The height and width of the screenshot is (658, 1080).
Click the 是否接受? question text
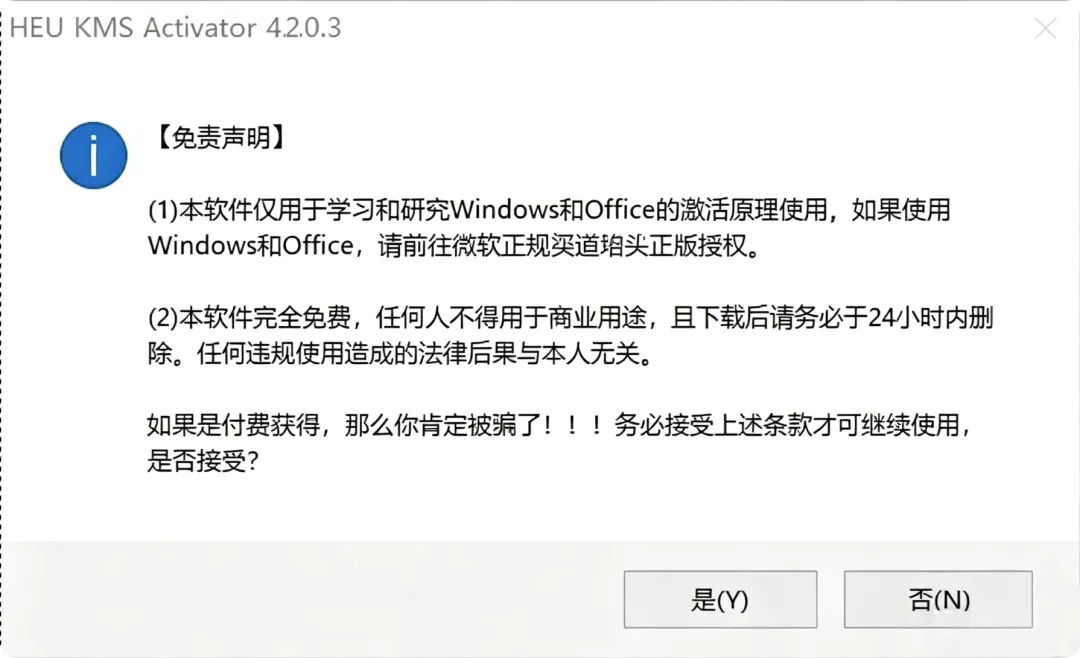coord(203,461)
